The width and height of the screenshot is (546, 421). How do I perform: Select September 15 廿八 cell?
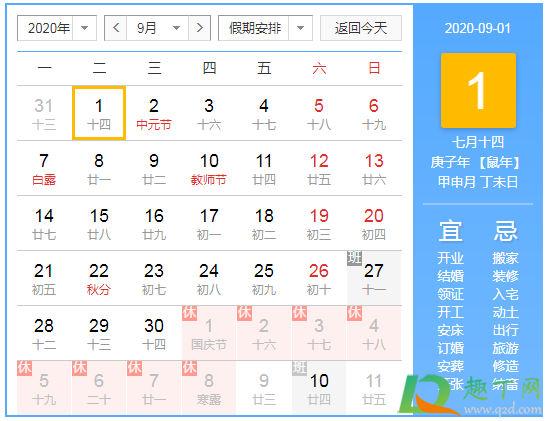[99, 224]
